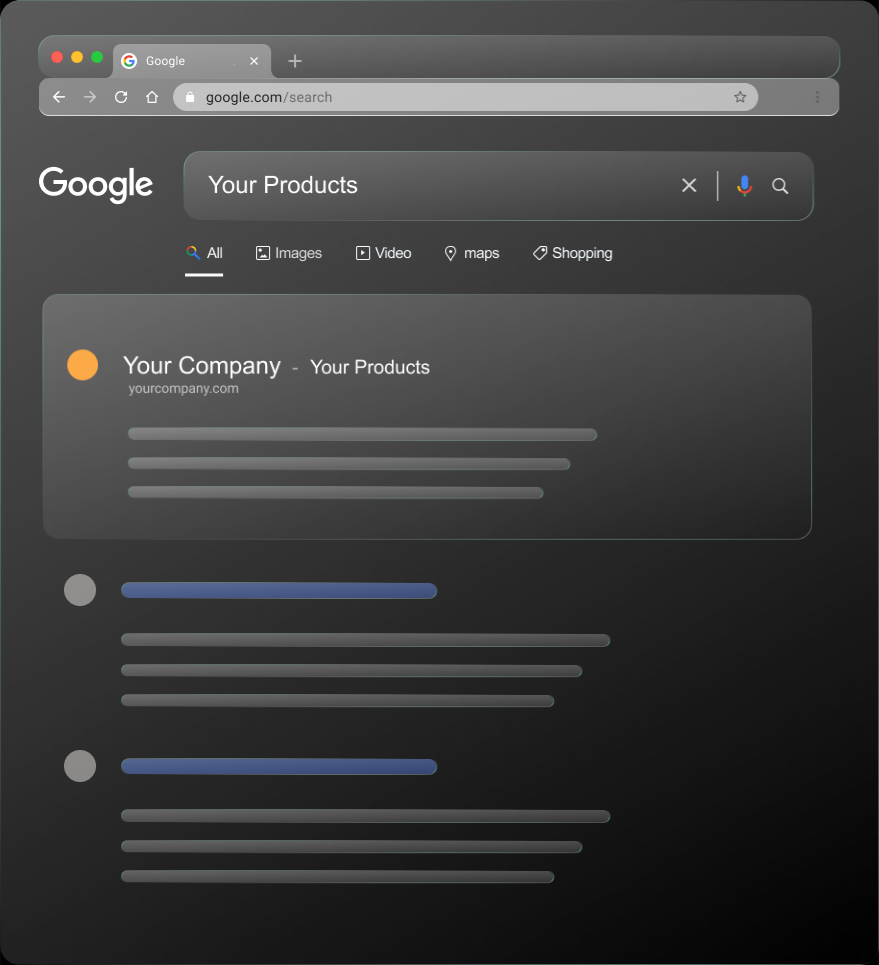Click the browser back arrow
The image size is (879, 965).
[x=59, y=97]
